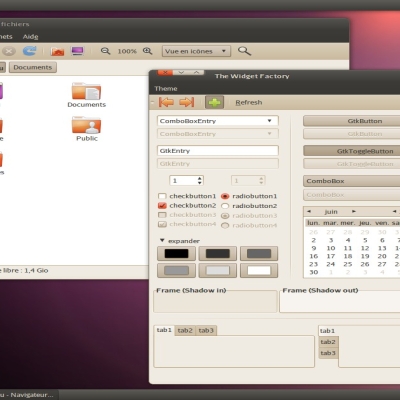Click the zoom in magnifier icon
The width and height of the screenshot is (400, 400).
coord(147,51)
